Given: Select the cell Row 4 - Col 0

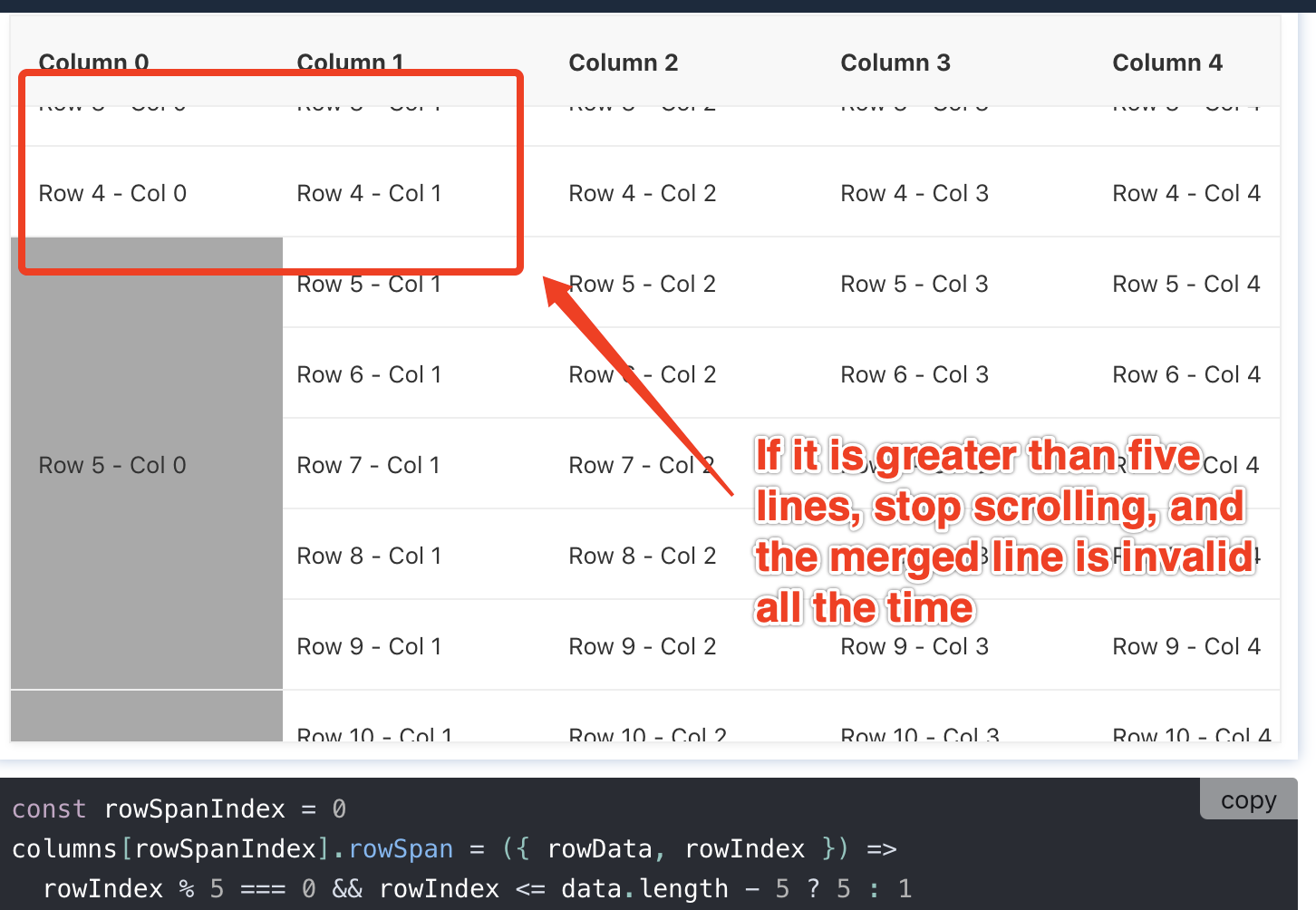Looking at the screenshot, I should [112, 192].
